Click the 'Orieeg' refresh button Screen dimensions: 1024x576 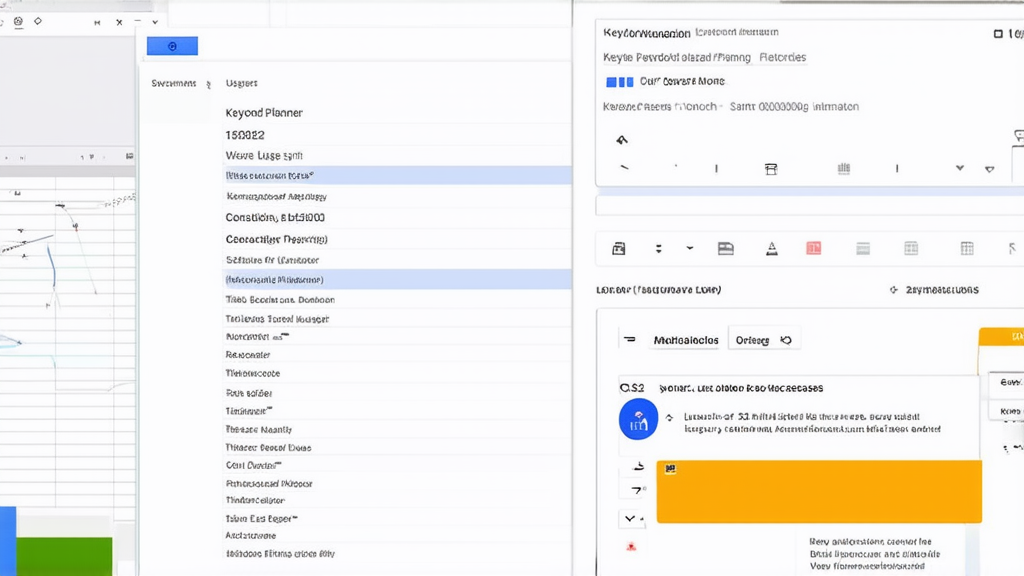coord(763,340)
